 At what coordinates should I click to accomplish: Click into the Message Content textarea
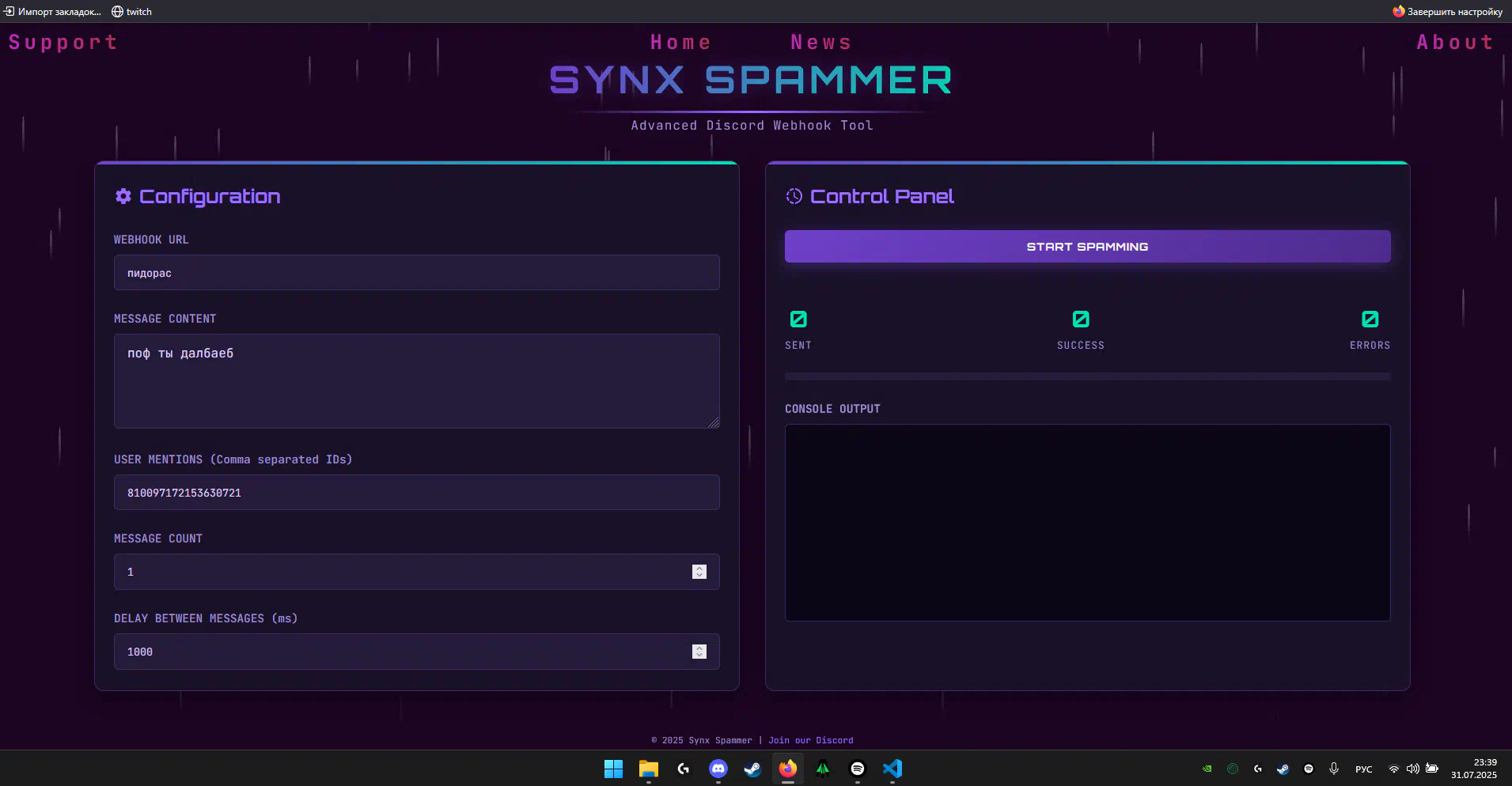tap(416, 381)
